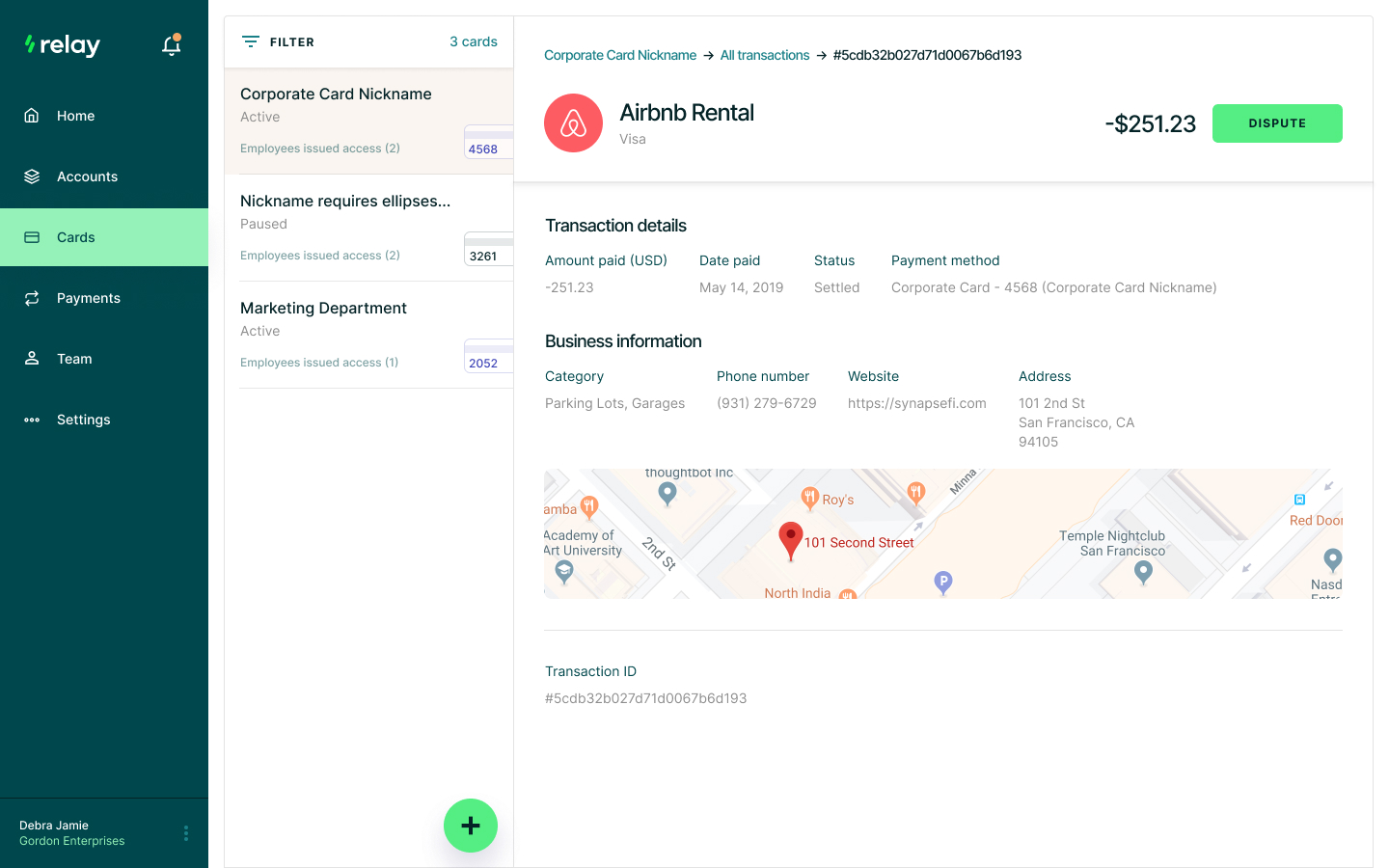Image resolution: width=1389 pixels, height=868 pixels.
Task: Click the Cards icon in sidebar
Action: pyautogui.click(x=32, y=237)
